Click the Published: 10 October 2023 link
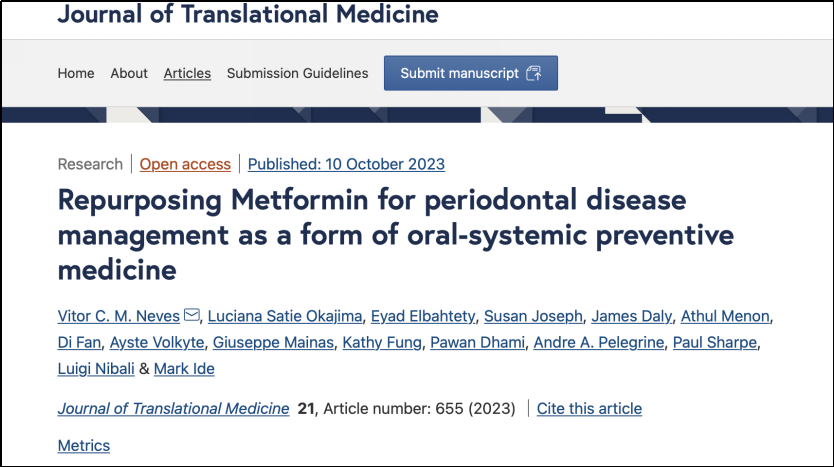The width and height of the screenshot is (834, 467). pyautogui.click(x=346, y=164)
